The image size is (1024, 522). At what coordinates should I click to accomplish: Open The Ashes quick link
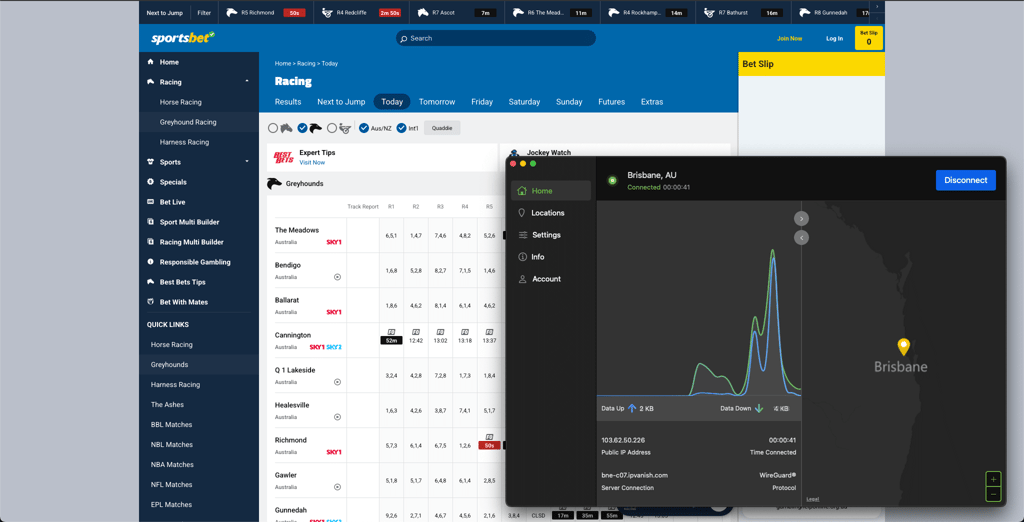(167, 404)
